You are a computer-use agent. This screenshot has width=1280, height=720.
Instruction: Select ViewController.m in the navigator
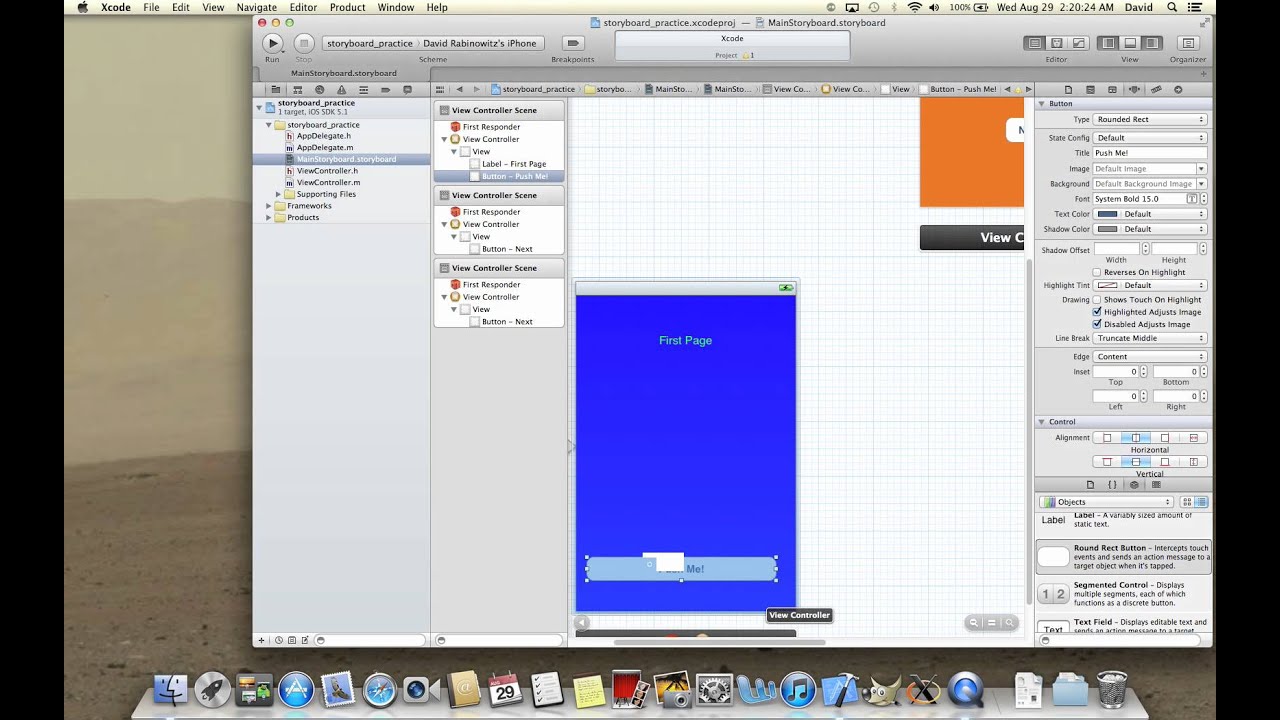tap(328, 182)
